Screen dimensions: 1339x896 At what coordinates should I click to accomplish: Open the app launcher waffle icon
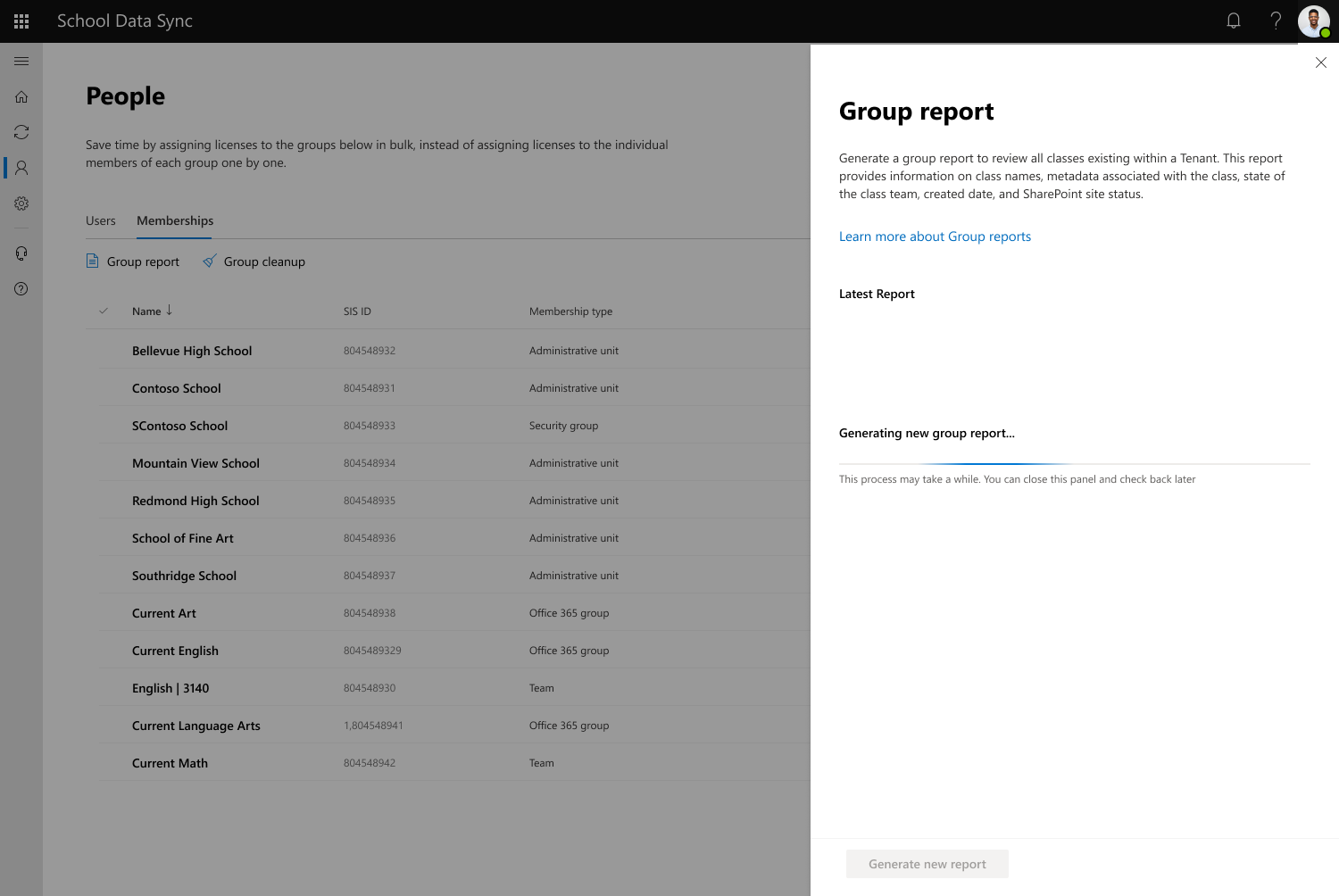[21, 21]
